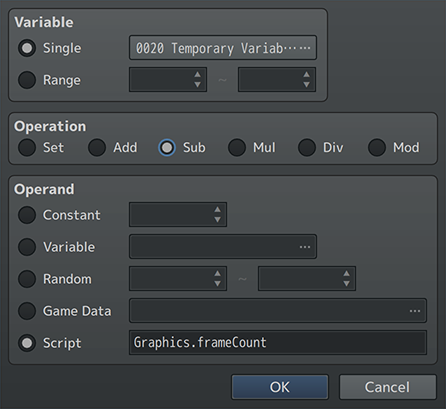The image size is (446, 409).
Task: Click the Range end number field
Action: (277, 79)
